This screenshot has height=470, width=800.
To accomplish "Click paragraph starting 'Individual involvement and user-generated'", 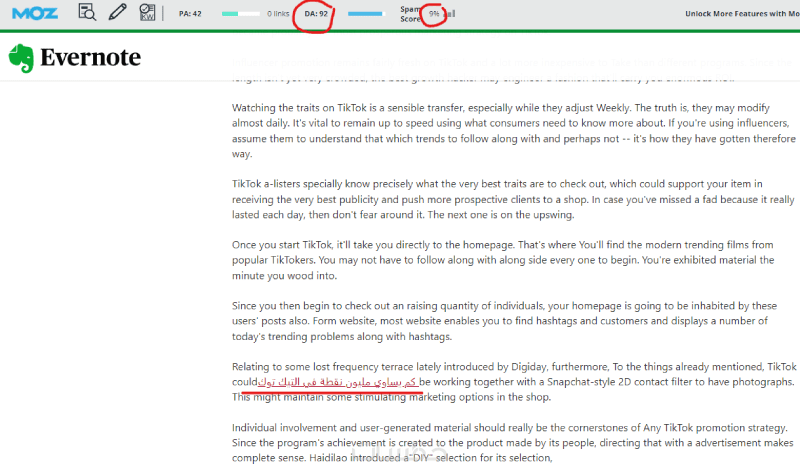I will (512, 442).
